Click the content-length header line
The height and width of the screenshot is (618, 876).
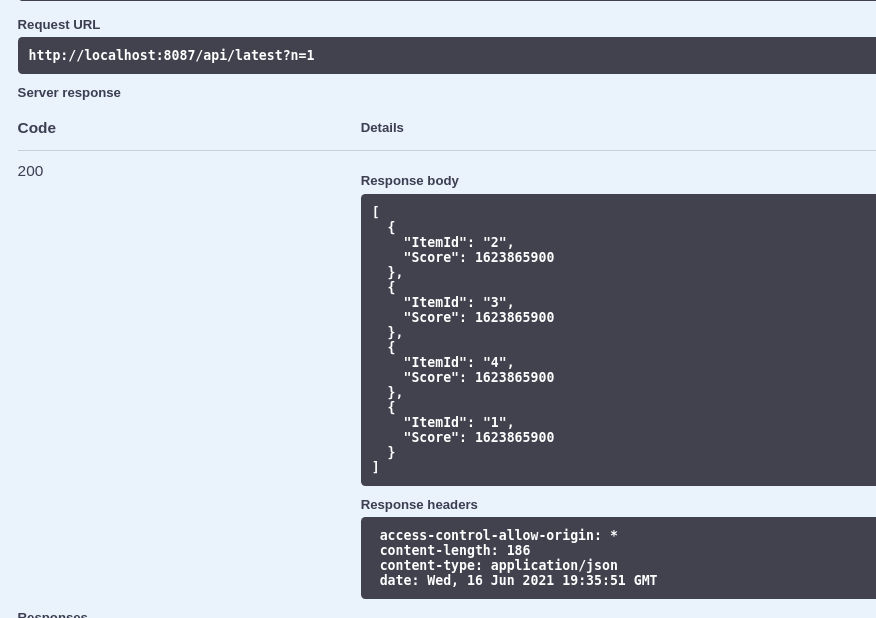click(455, 550)
